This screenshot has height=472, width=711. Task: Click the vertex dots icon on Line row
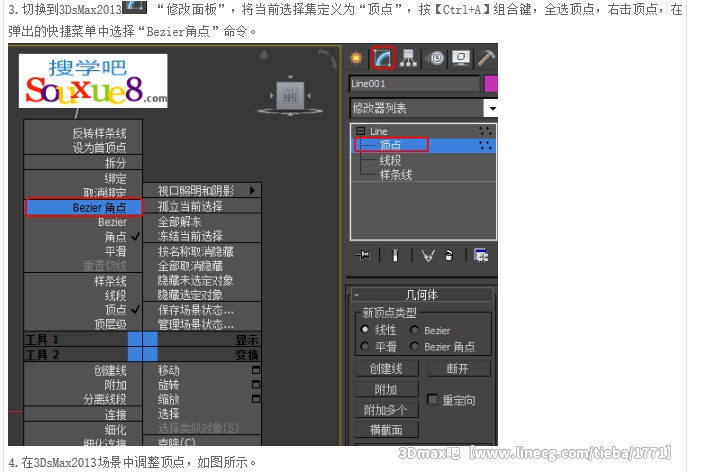(x=485, y=131)
